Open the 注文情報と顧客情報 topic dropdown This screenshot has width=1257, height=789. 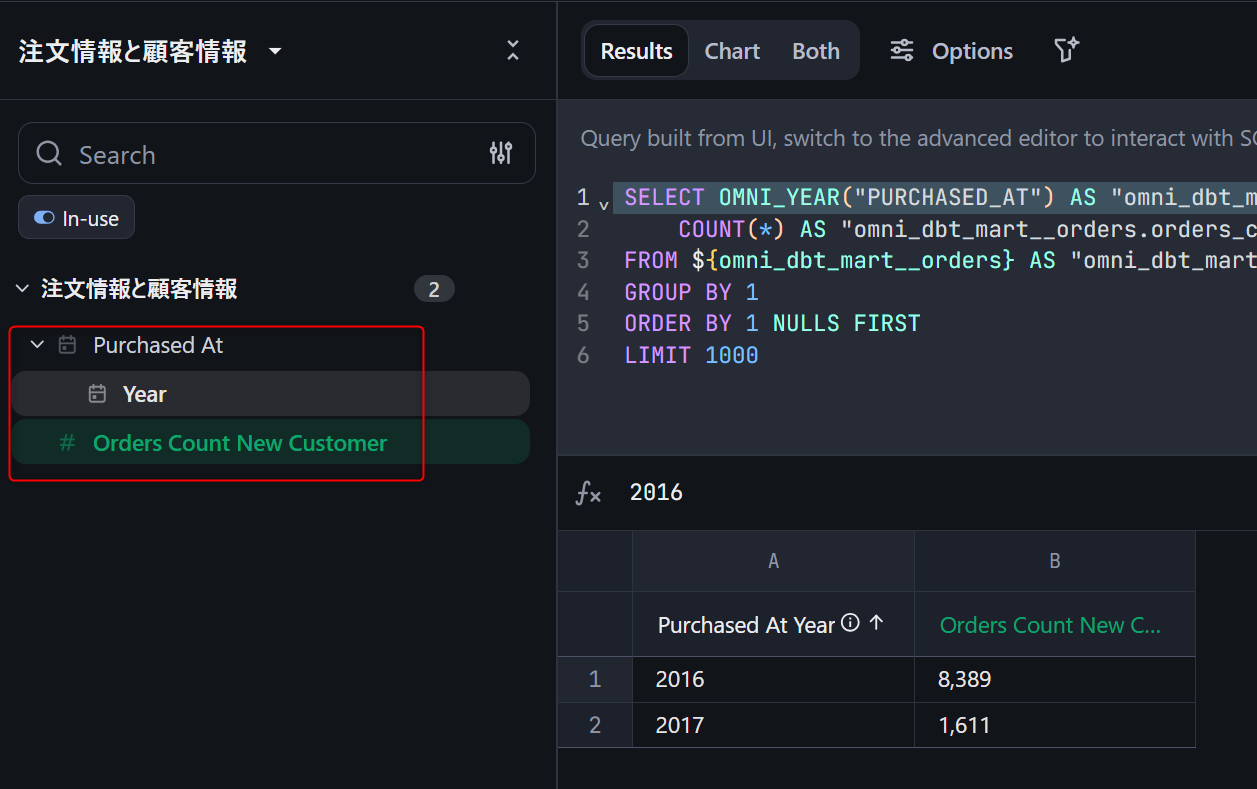coord(275,52)
